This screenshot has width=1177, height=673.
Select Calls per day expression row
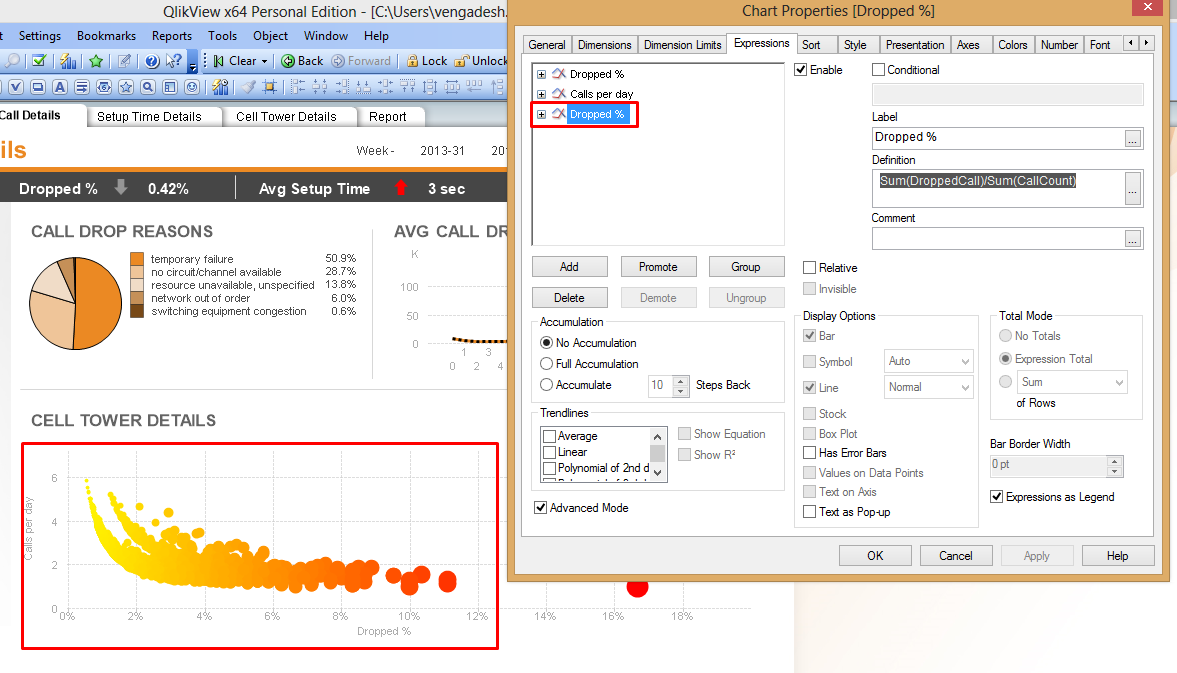(x=601, y=94)
